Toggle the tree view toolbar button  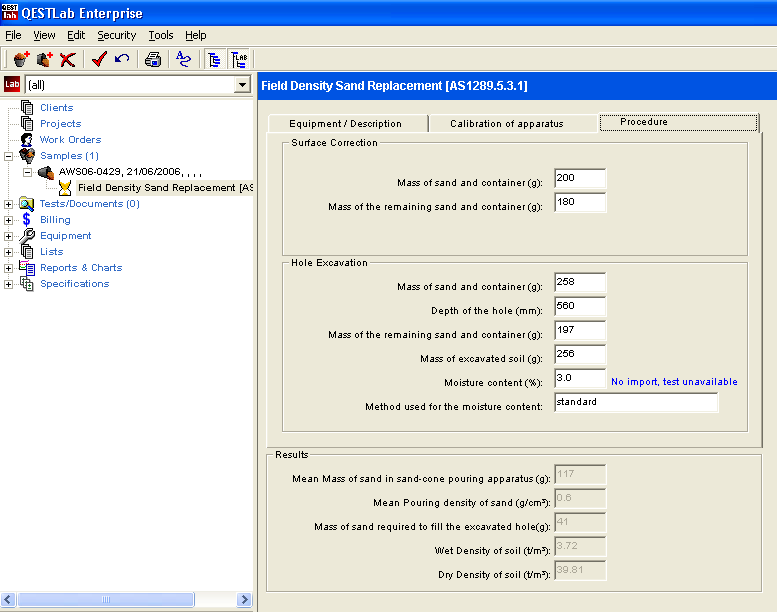point(214,59)
